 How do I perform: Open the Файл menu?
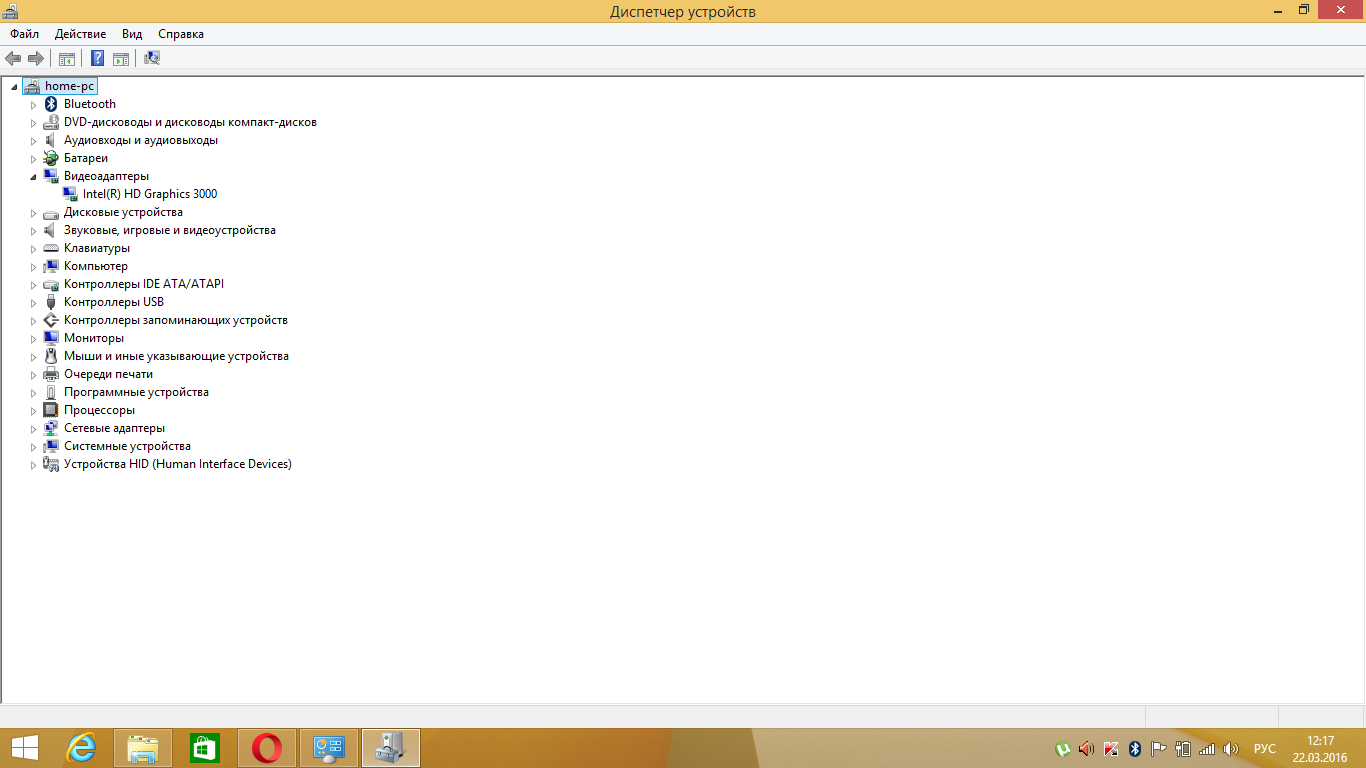coord(25,34)
